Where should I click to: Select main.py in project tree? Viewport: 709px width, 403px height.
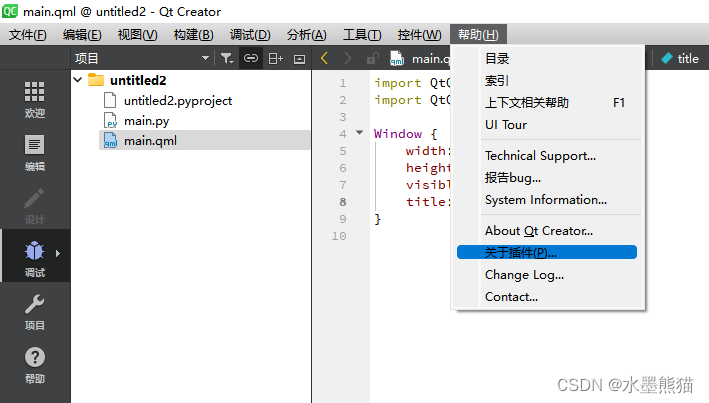147,121
